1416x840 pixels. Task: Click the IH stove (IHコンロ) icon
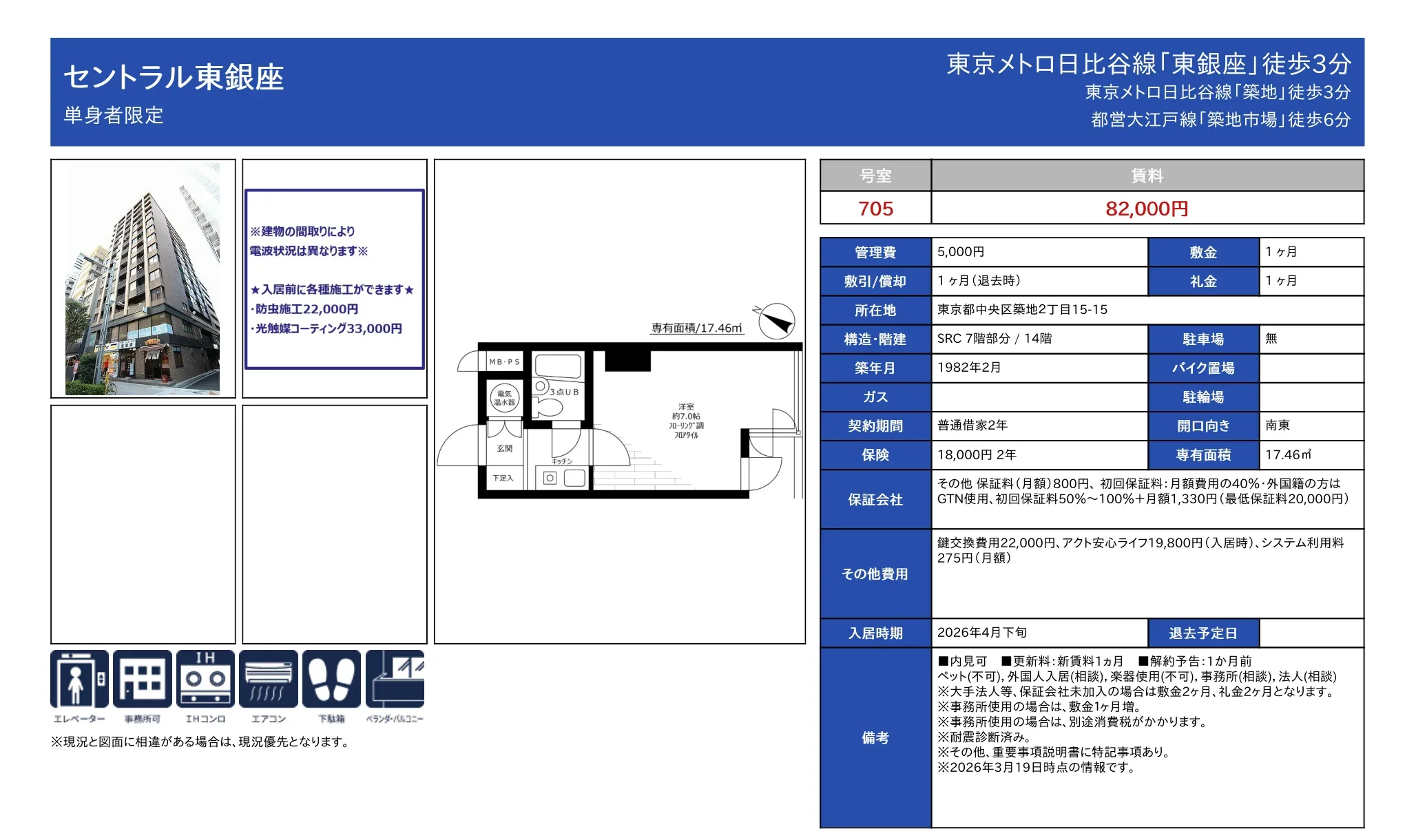(x=205, y=679)
